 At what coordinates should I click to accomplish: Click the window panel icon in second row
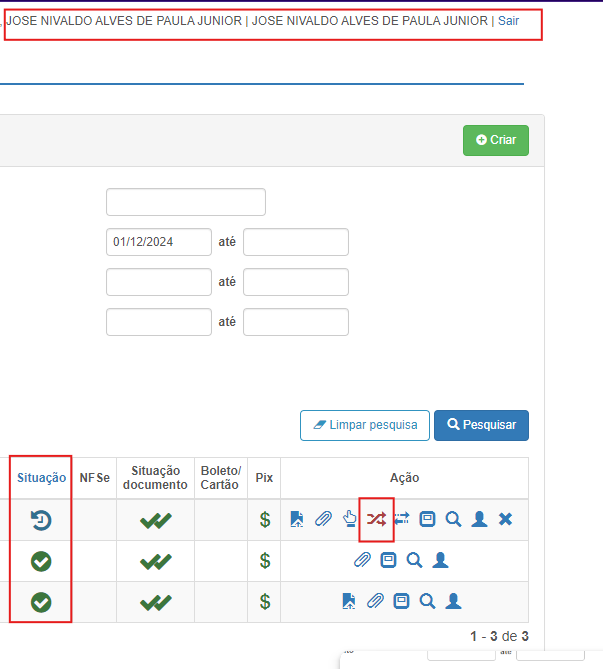pyautogui.click(x=389, y=560)
